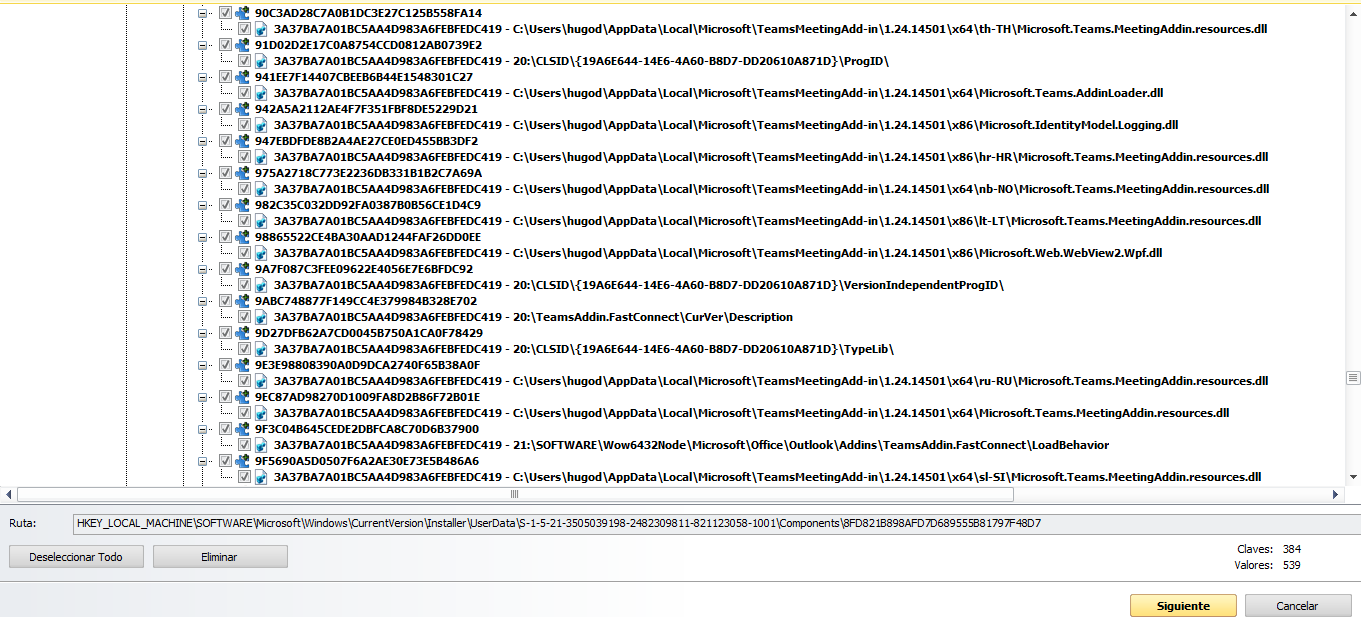Collapse the 9D27DFB62A7CD0045B750A1CA0F78429 tree node
The height and width of the screenshot is (617, 1361).
pyautogui.click(x=205, y=333)
